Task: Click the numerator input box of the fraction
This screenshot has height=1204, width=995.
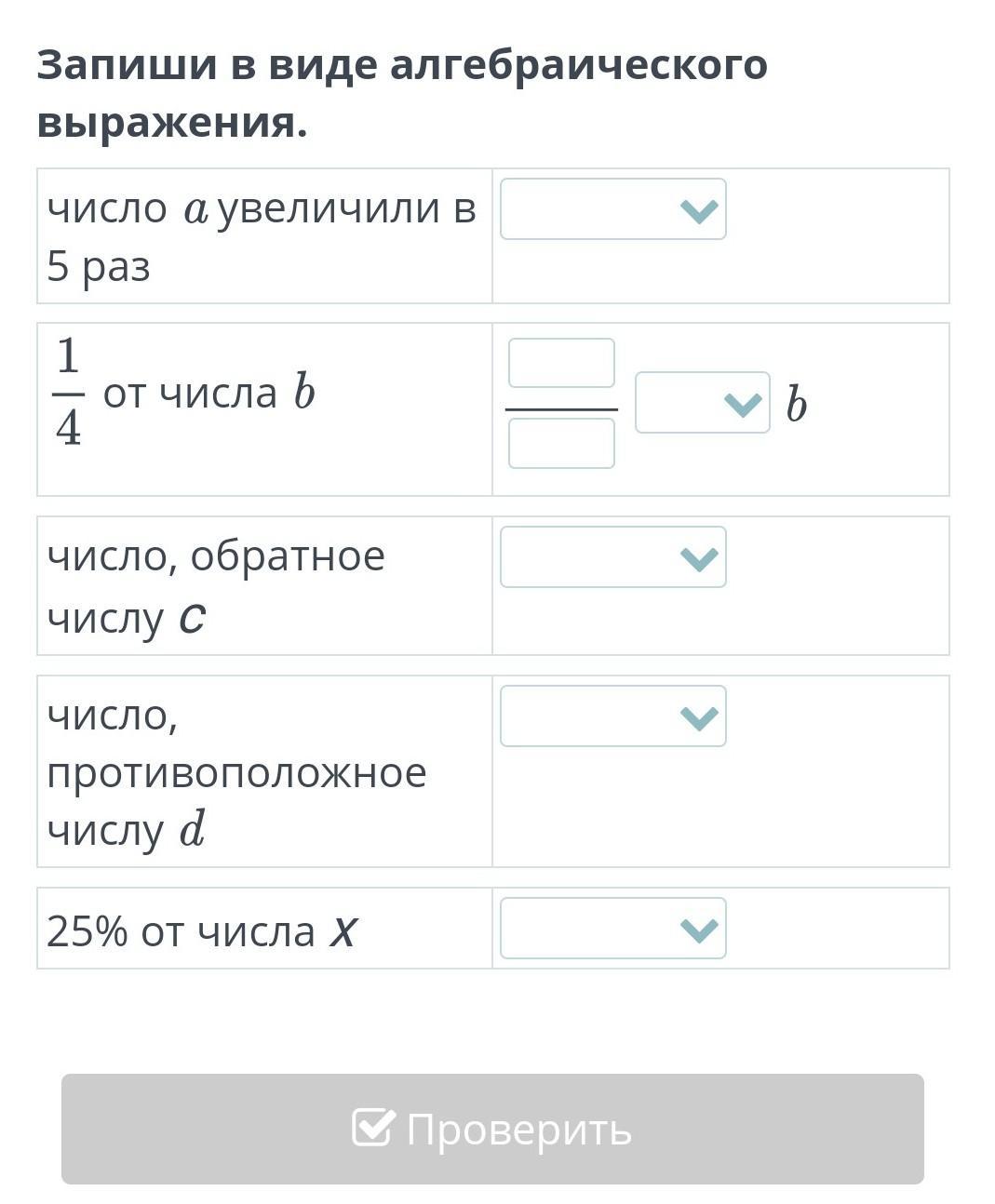Action: pyautogui.click(x=561, y=363)
